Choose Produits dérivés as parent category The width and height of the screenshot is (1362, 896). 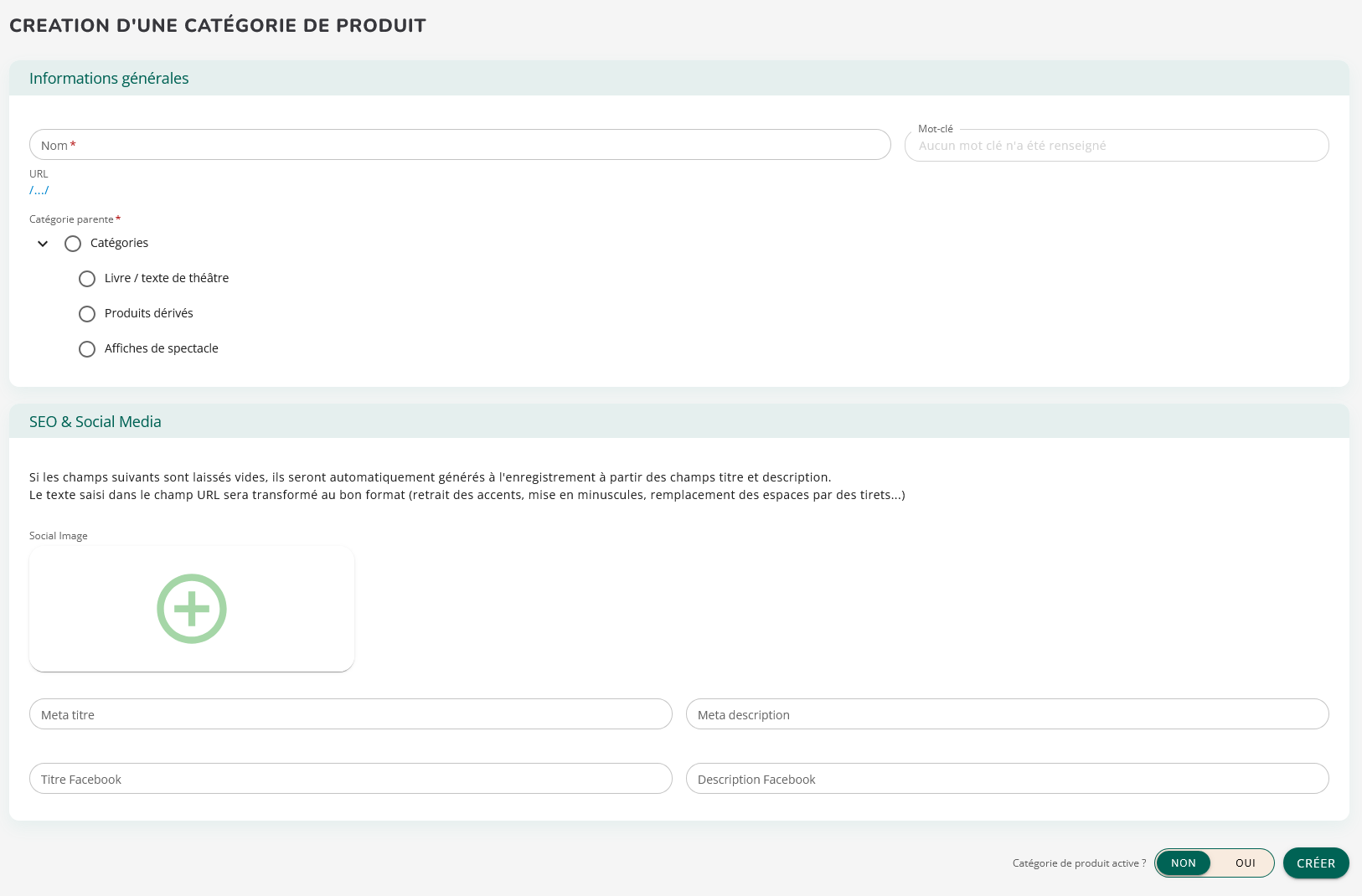point(87,314)
